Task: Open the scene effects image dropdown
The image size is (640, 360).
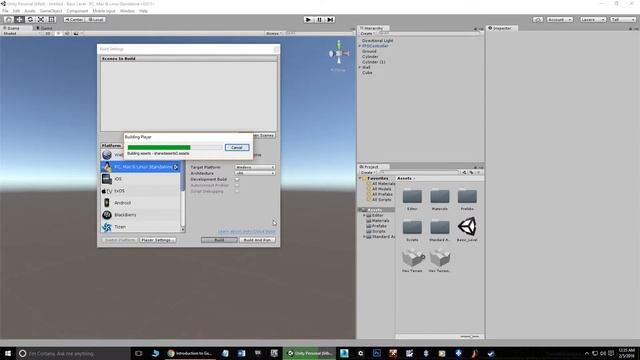Action: [x=77, y=33]
